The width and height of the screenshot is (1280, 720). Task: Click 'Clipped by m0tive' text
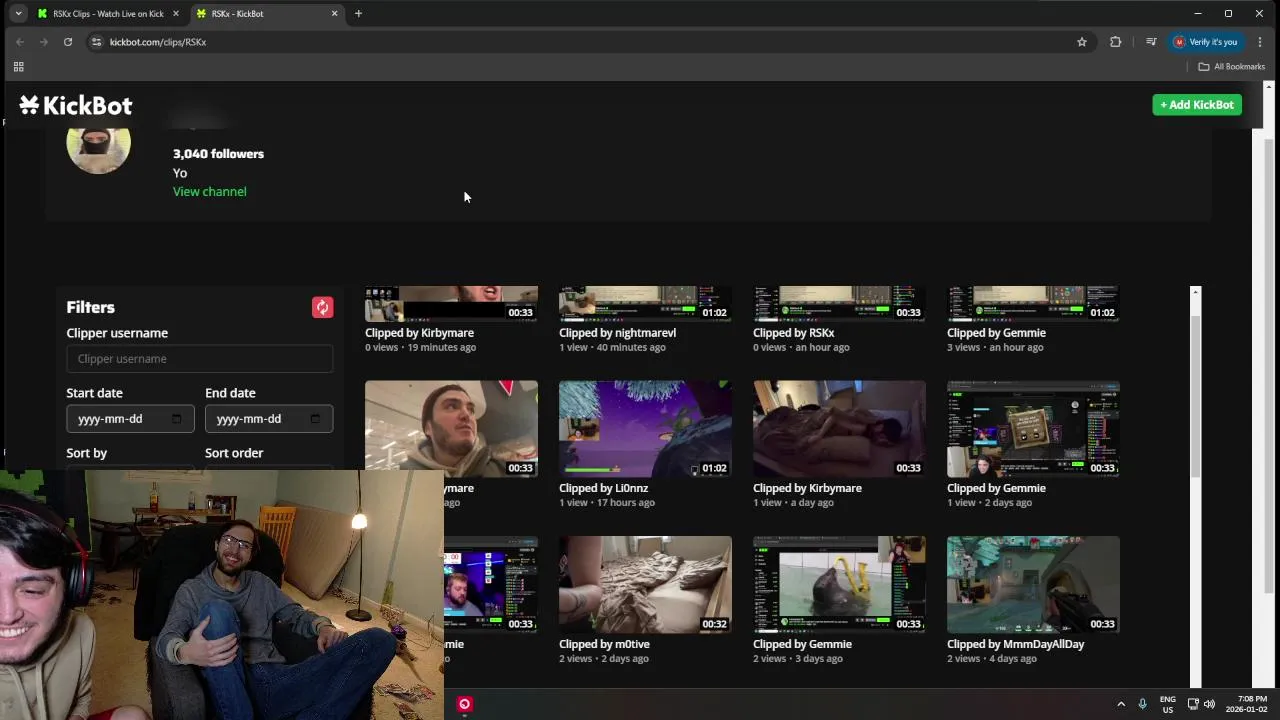click(x=604, y=645)
